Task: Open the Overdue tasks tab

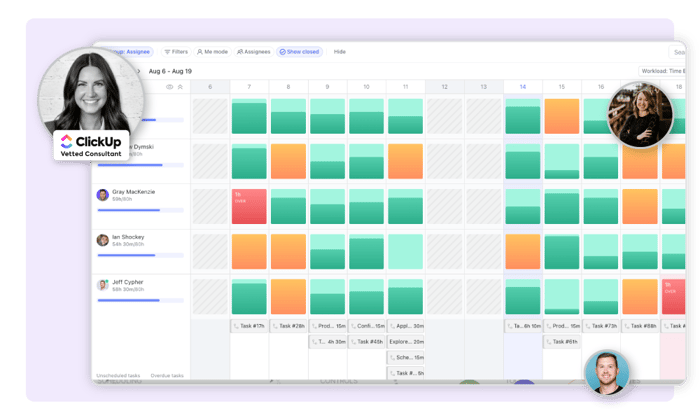Action: coord(167,375)
